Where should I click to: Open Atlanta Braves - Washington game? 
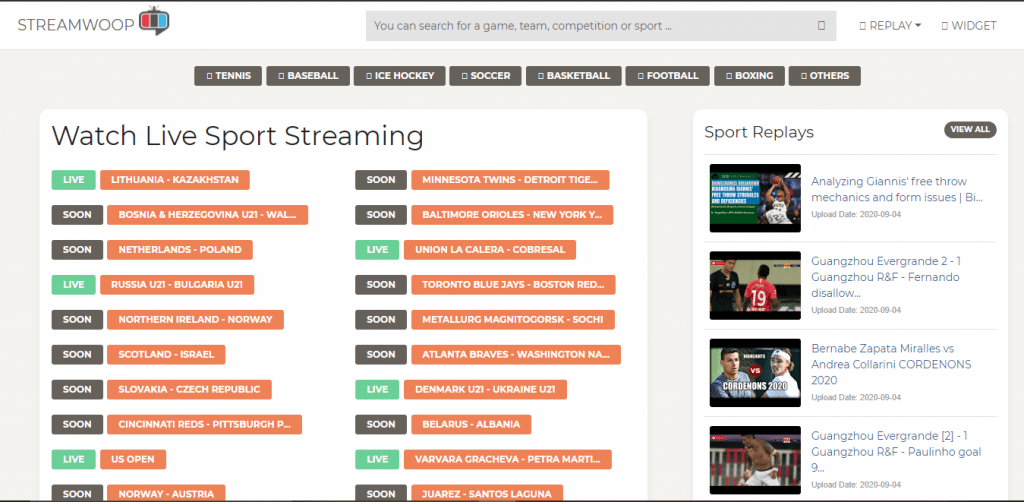(x=516, y=354)
